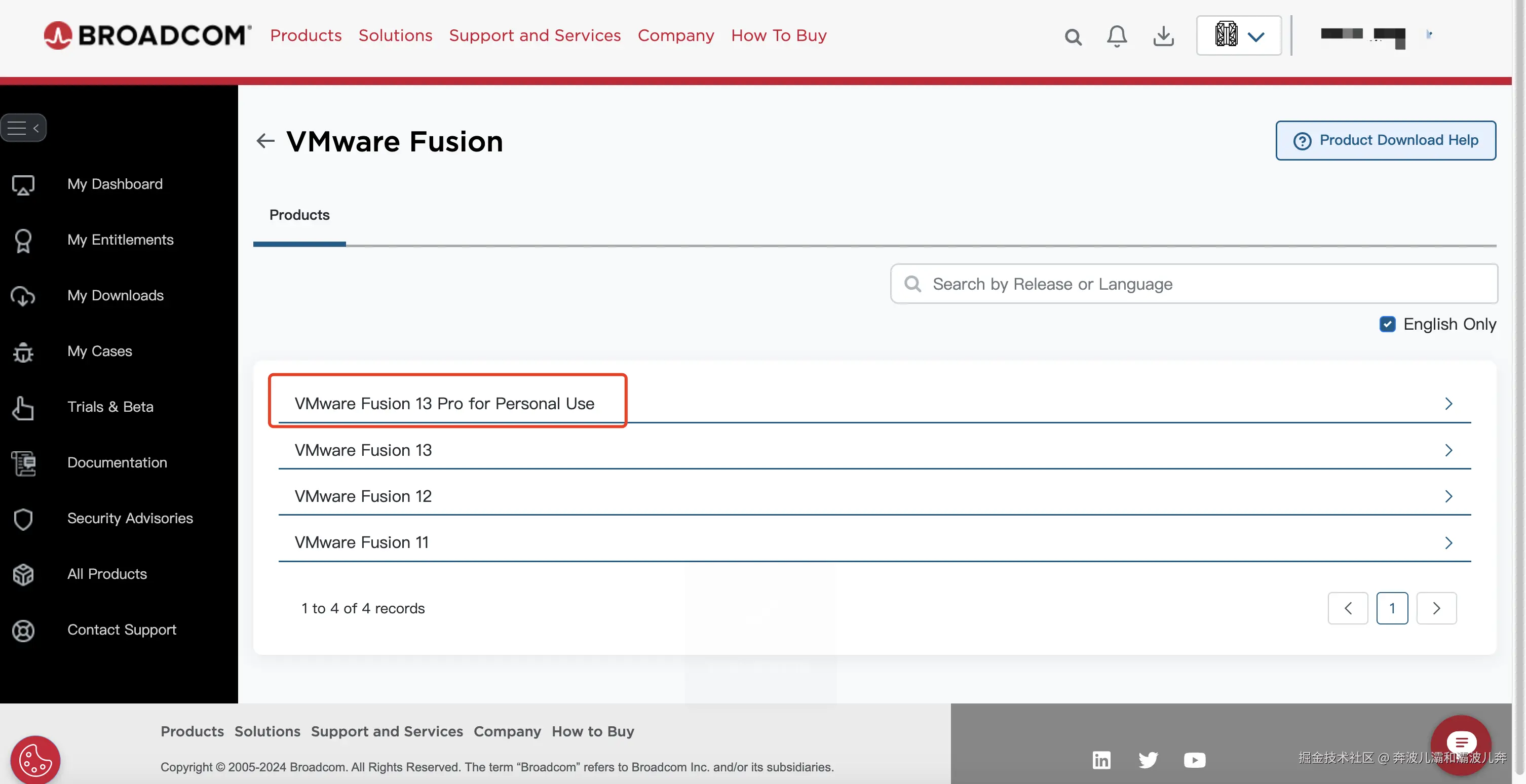Open the portal selector dropdown in header

[1239, 35]
